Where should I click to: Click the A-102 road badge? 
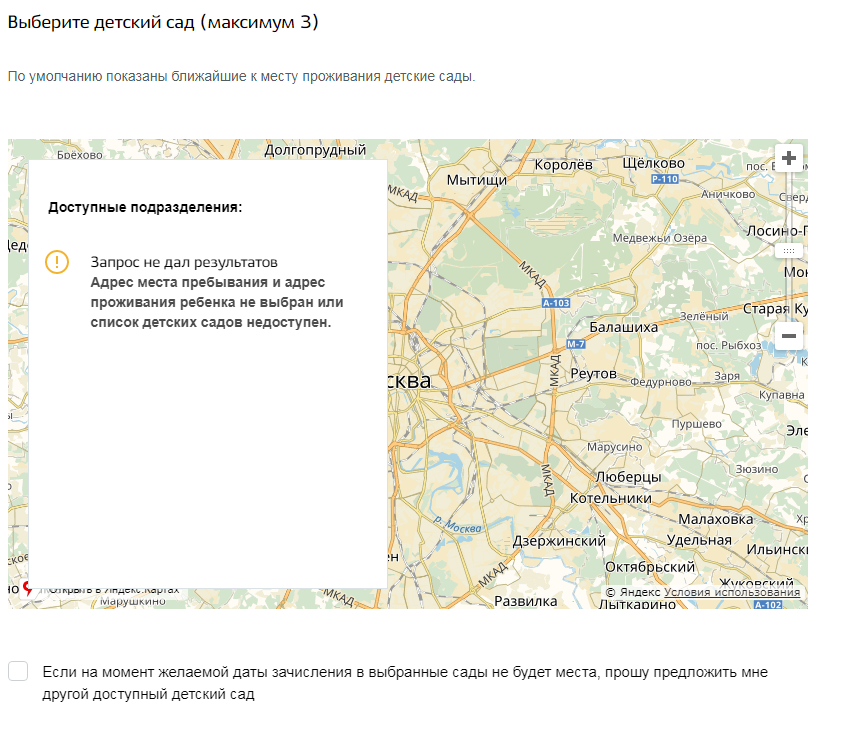(x=768, y=604)
